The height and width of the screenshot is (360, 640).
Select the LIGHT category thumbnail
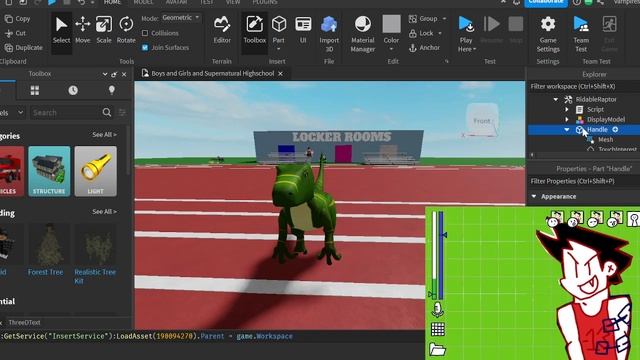tap(96, 171)
